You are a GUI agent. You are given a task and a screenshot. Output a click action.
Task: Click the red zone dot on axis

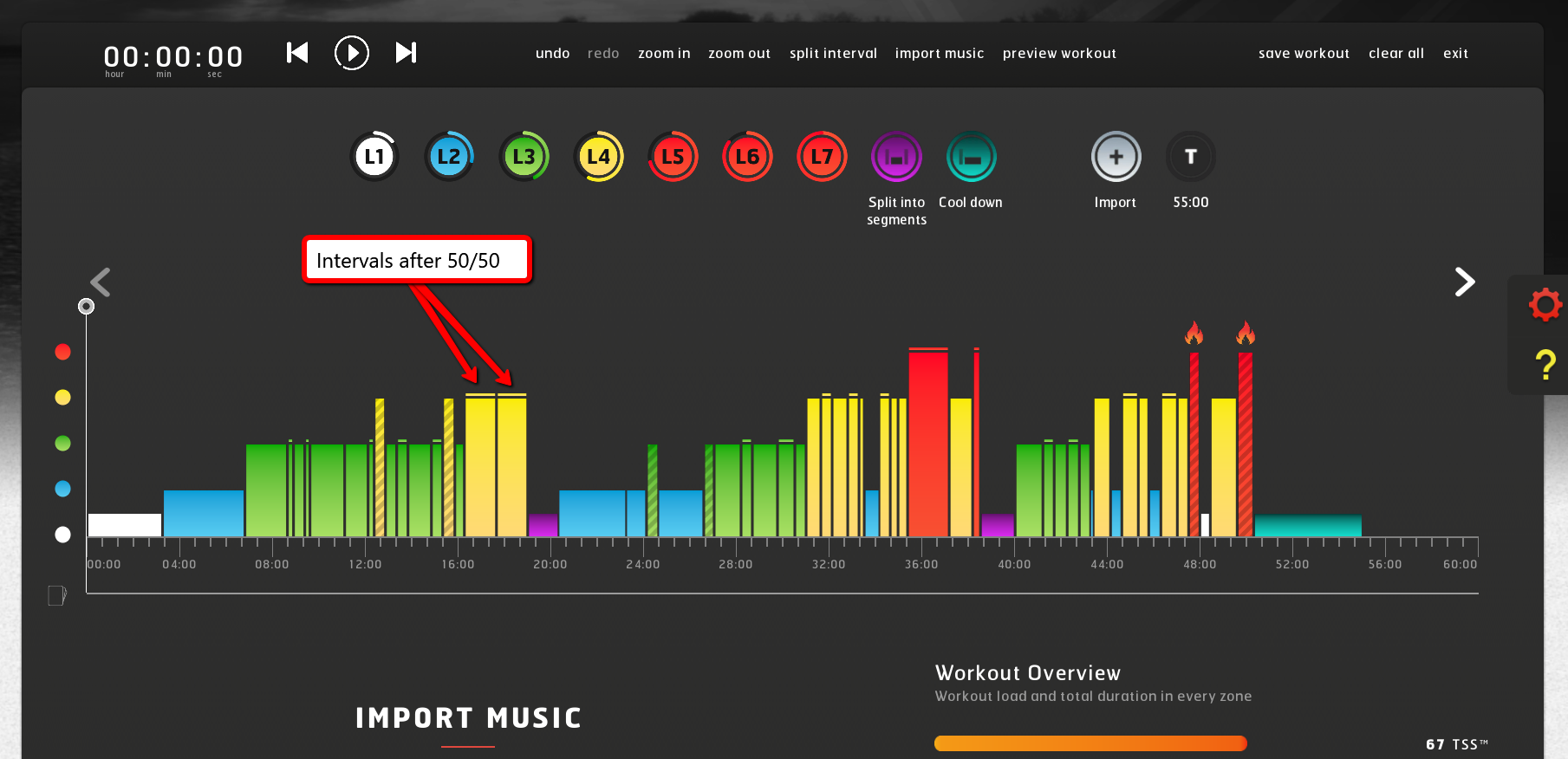pyautogui.click(x=62, y=352)
